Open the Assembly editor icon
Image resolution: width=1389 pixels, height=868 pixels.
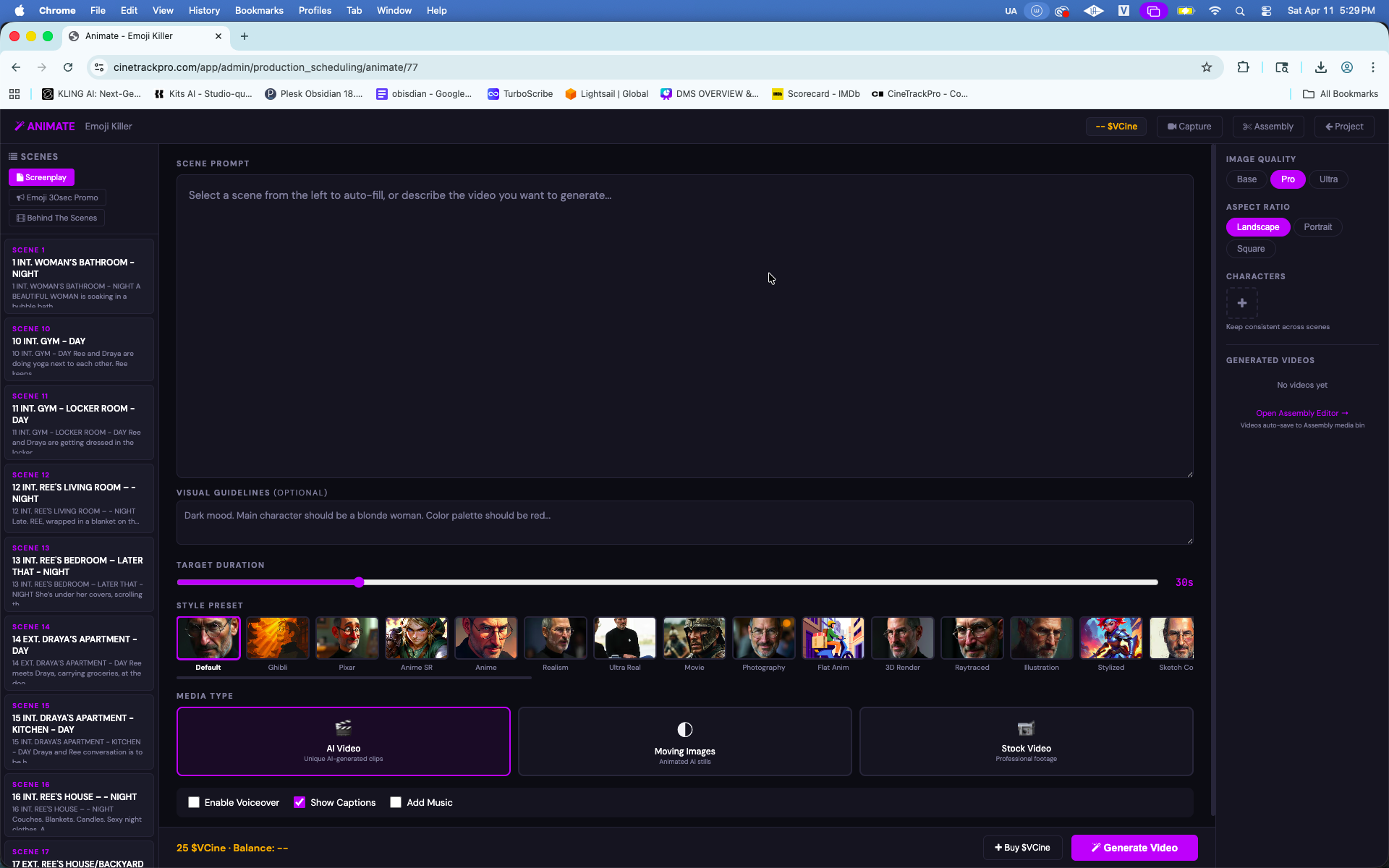[1247, 126]
